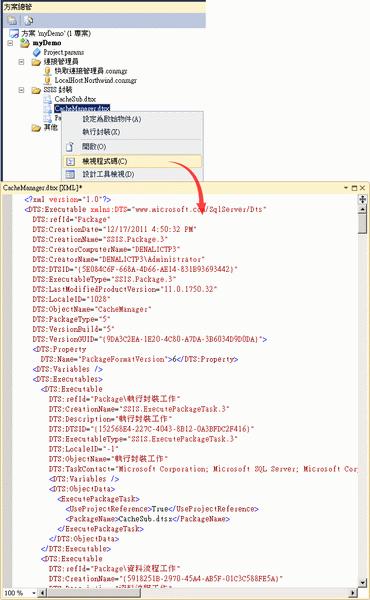Click the DTS:DTSID GUID line starting 5E084C6F
Screen dimensions: 370x600
[135, 269]
